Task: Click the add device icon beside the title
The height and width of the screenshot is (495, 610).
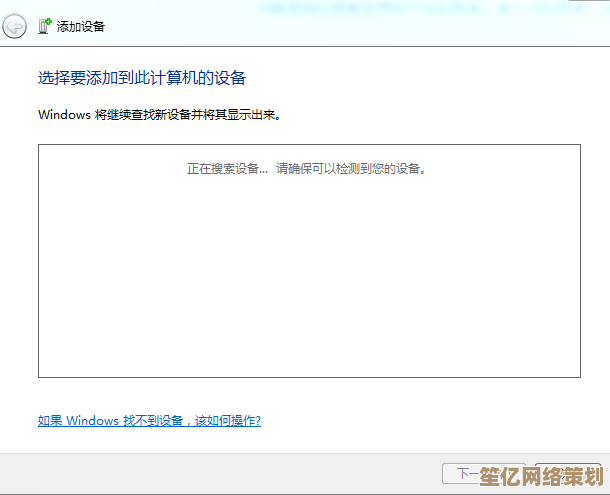Action: [x=43, y=27]
